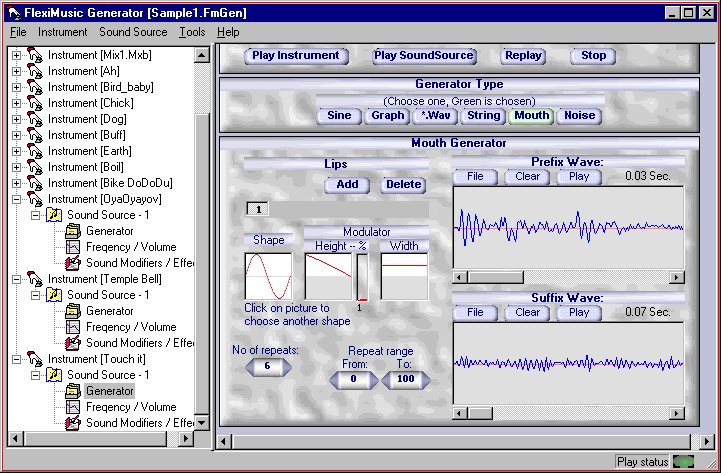Image resolution: width=721 pixels, height=473 pixels.
Task: Click the Instrument [Bird_baby] icon
Action: [x=35, y=87]
